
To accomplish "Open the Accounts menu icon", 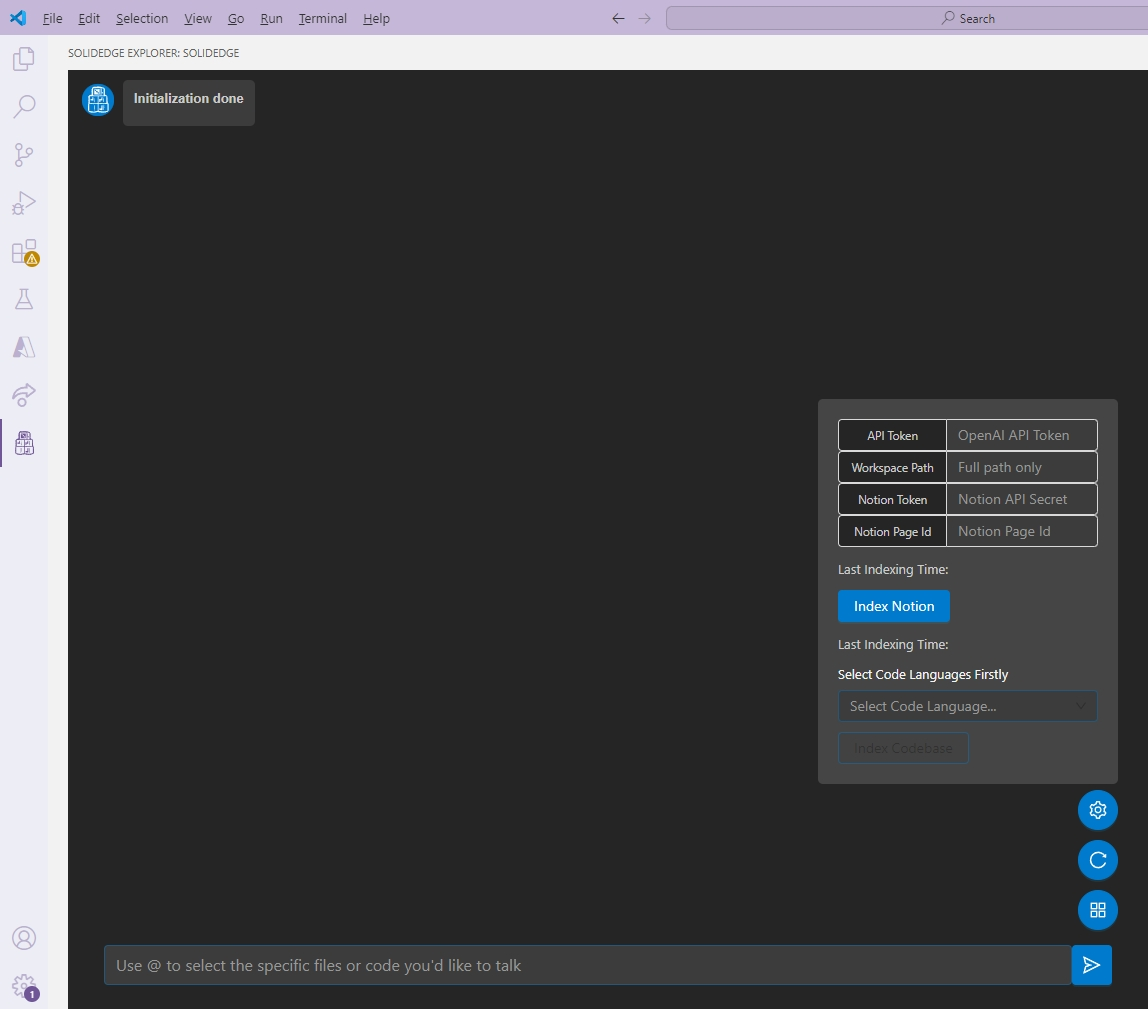I will point(24,938).
